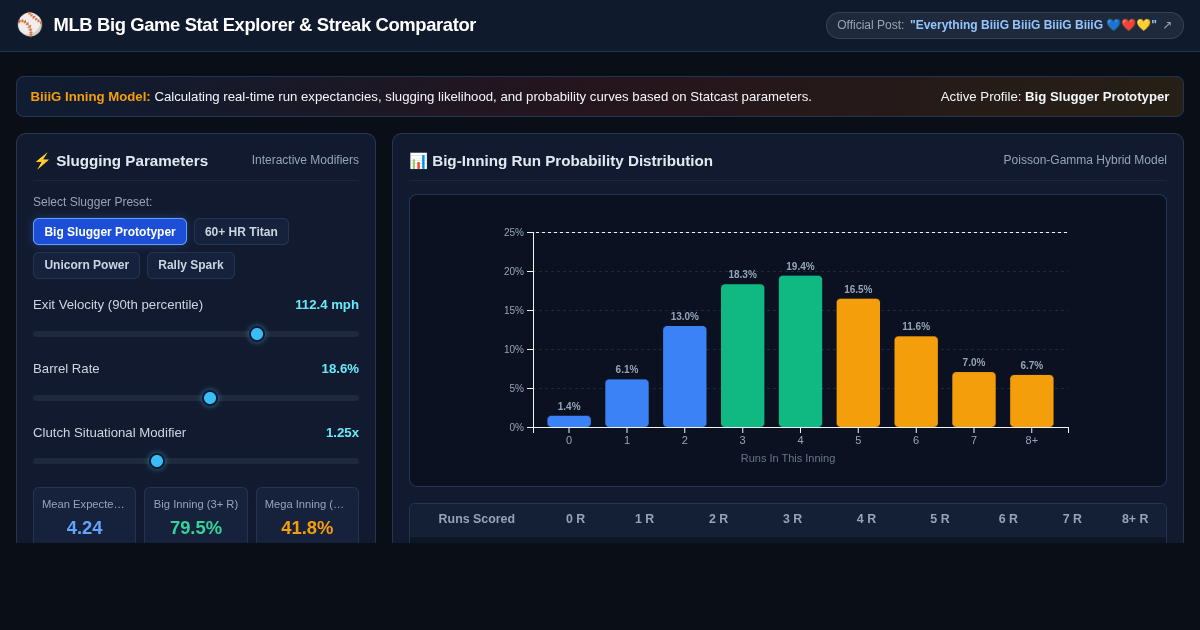
Task: Click the Big-Inning Run Probability Distribution heading
Action: pos(561,160)
